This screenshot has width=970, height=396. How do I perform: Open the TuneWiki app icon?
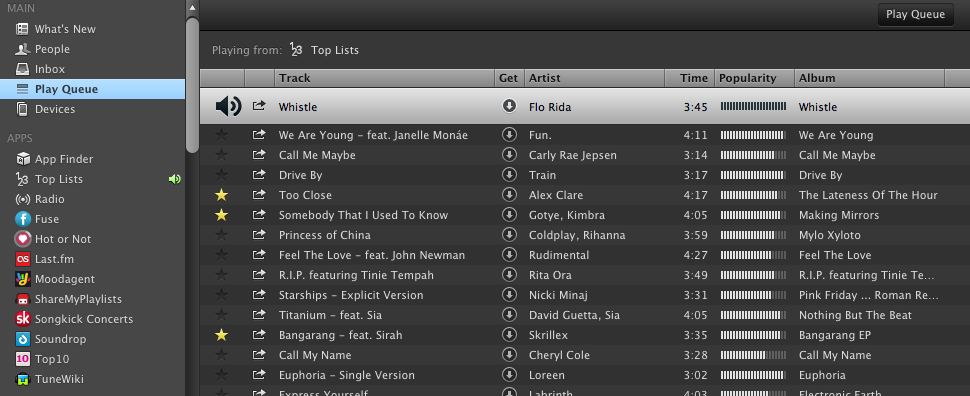point(22,379)
